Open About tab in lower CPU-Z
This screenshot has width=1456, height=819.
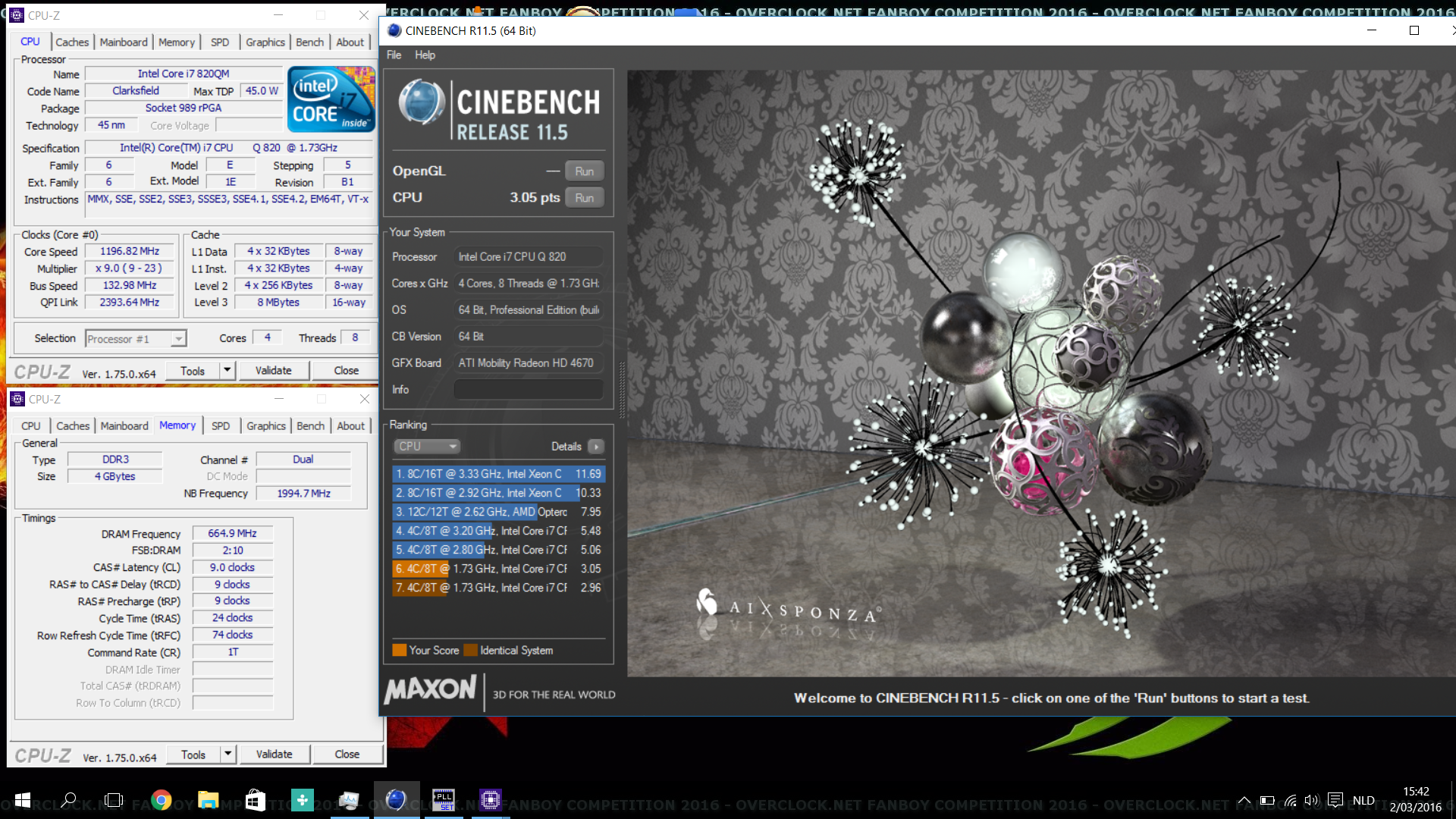351,426
